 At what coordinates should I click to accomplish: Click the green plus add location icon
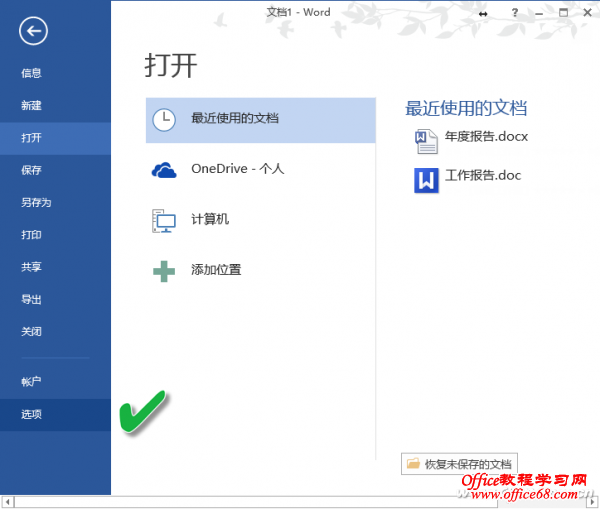point(164,271)
